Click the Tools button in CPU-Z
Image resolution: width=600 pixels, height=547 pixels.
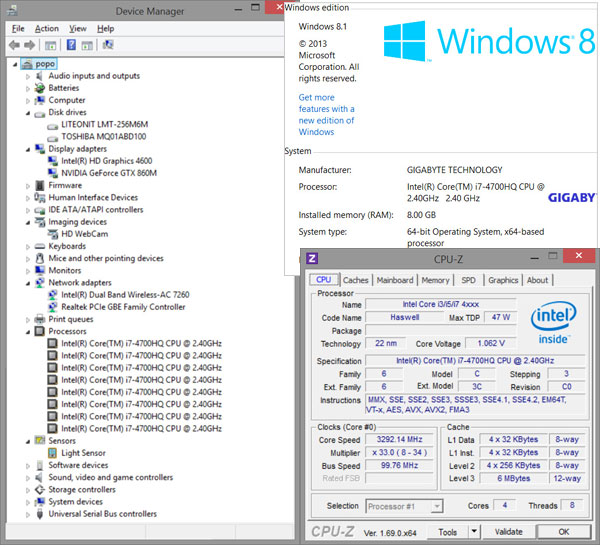click(x=447, y=532)
